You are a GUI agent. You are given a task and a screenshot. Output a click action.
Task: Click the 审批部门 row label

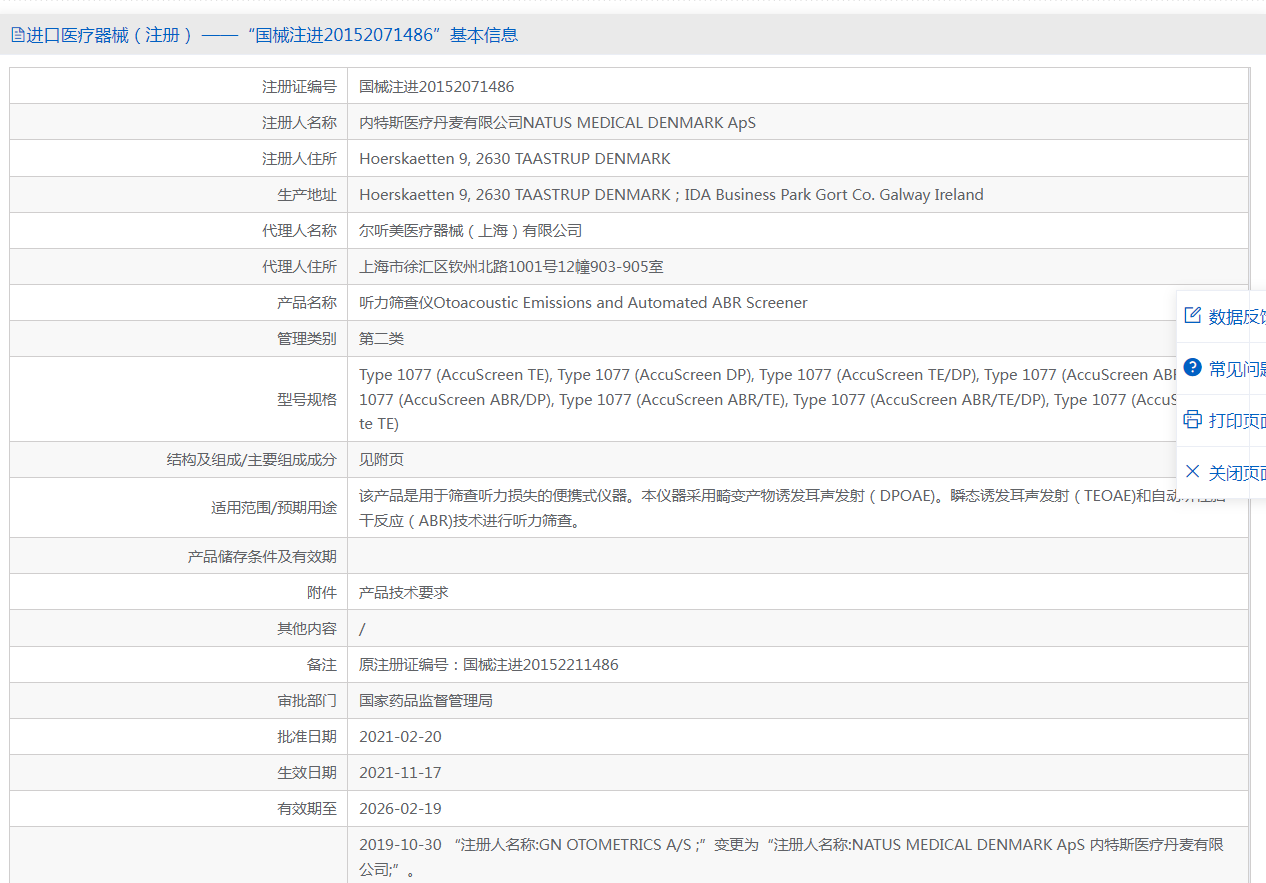(307, 700)
